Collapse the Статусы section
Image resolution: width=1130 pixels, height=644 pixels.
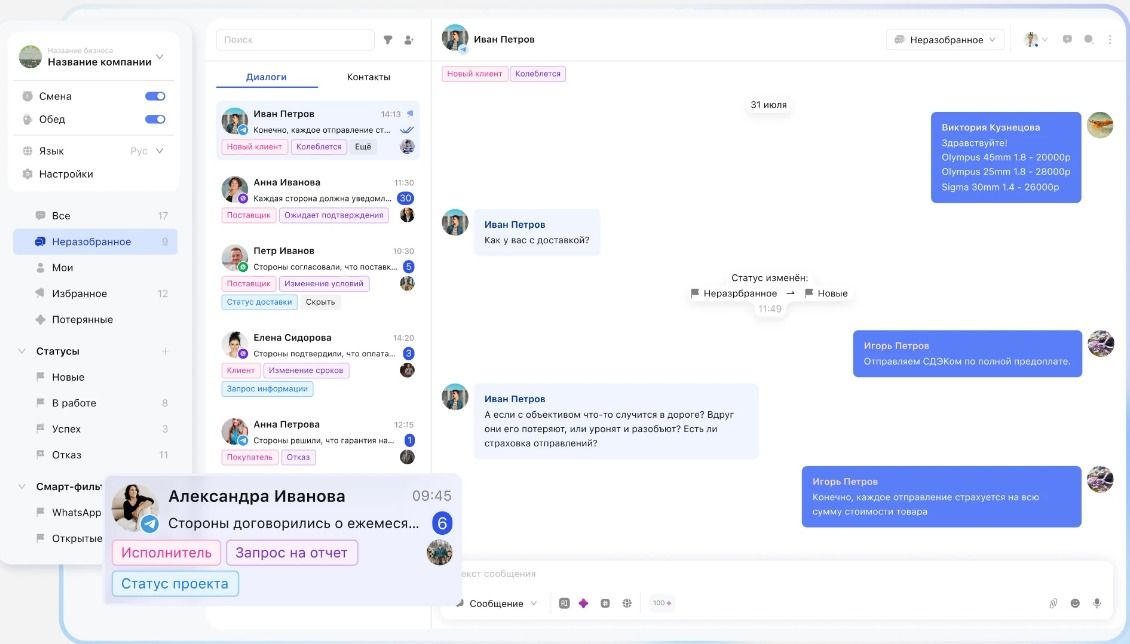coord(22,351)
